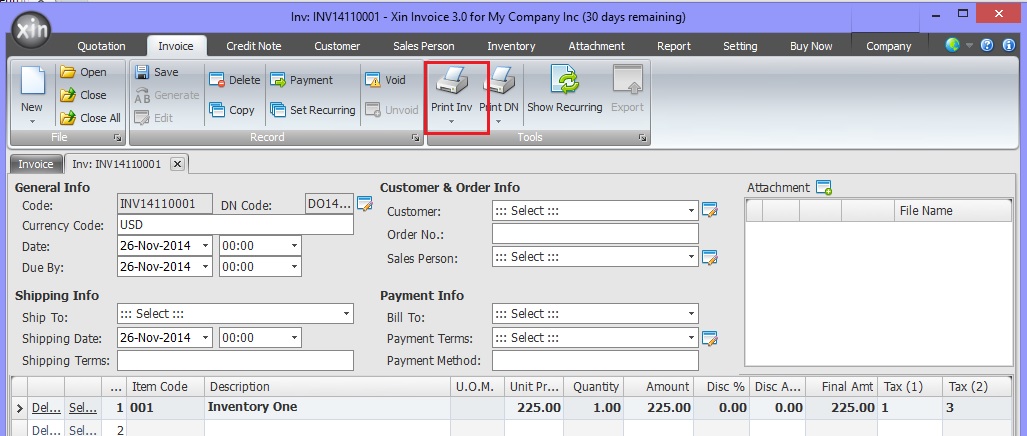Image resolution: width=1027 pixels, height=436 pixels.
Task: Click the Show Recurring icon
Action: click(x=565, y=81)
